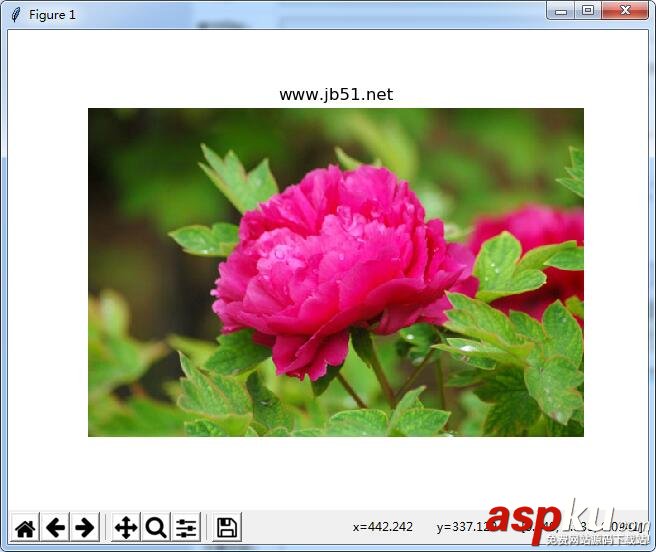Save the figure with floppy icon

(x=227, y=527)
